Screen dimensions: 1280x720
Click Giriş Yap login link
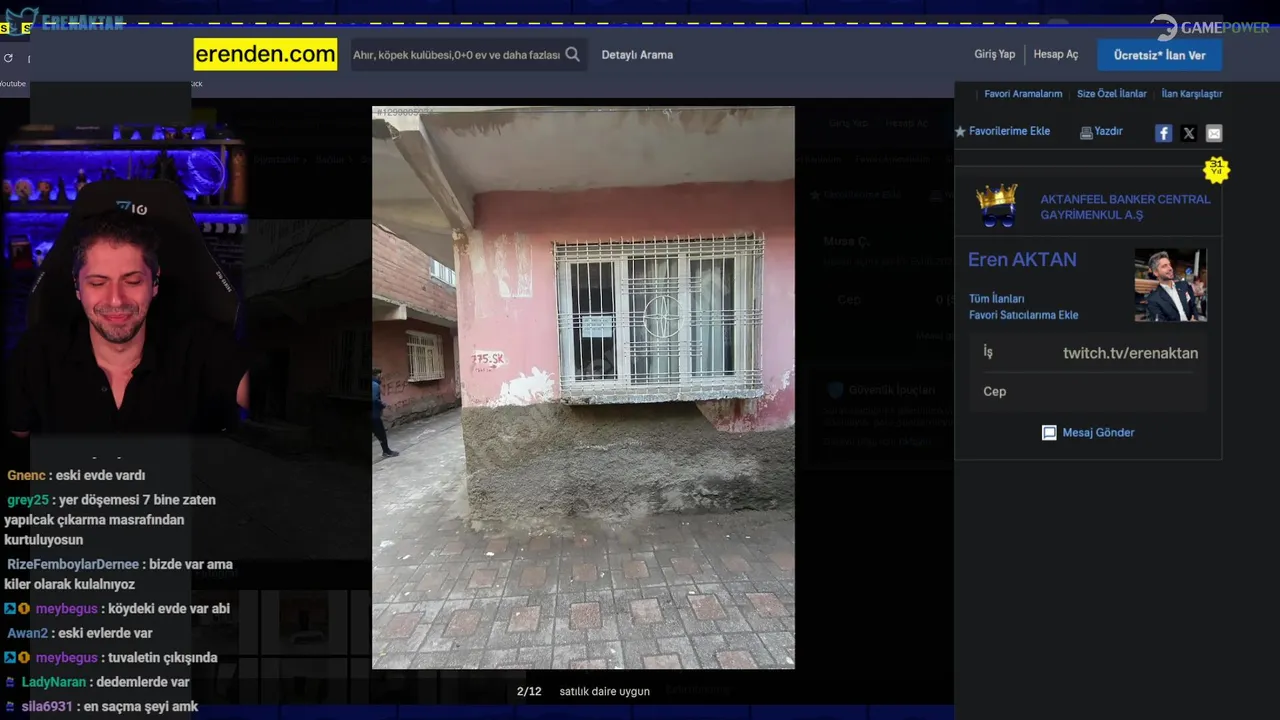click(995, 54)
